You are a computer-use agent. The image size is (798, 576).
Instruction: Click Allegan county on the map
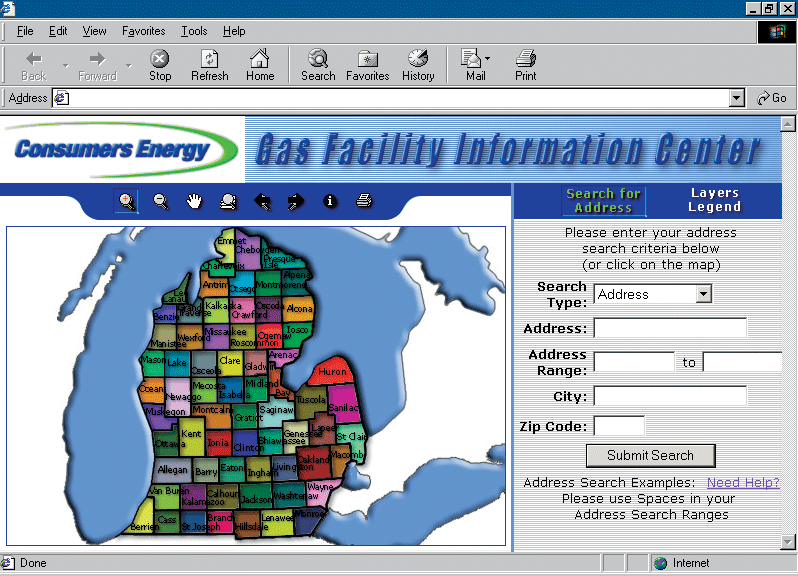172,470
